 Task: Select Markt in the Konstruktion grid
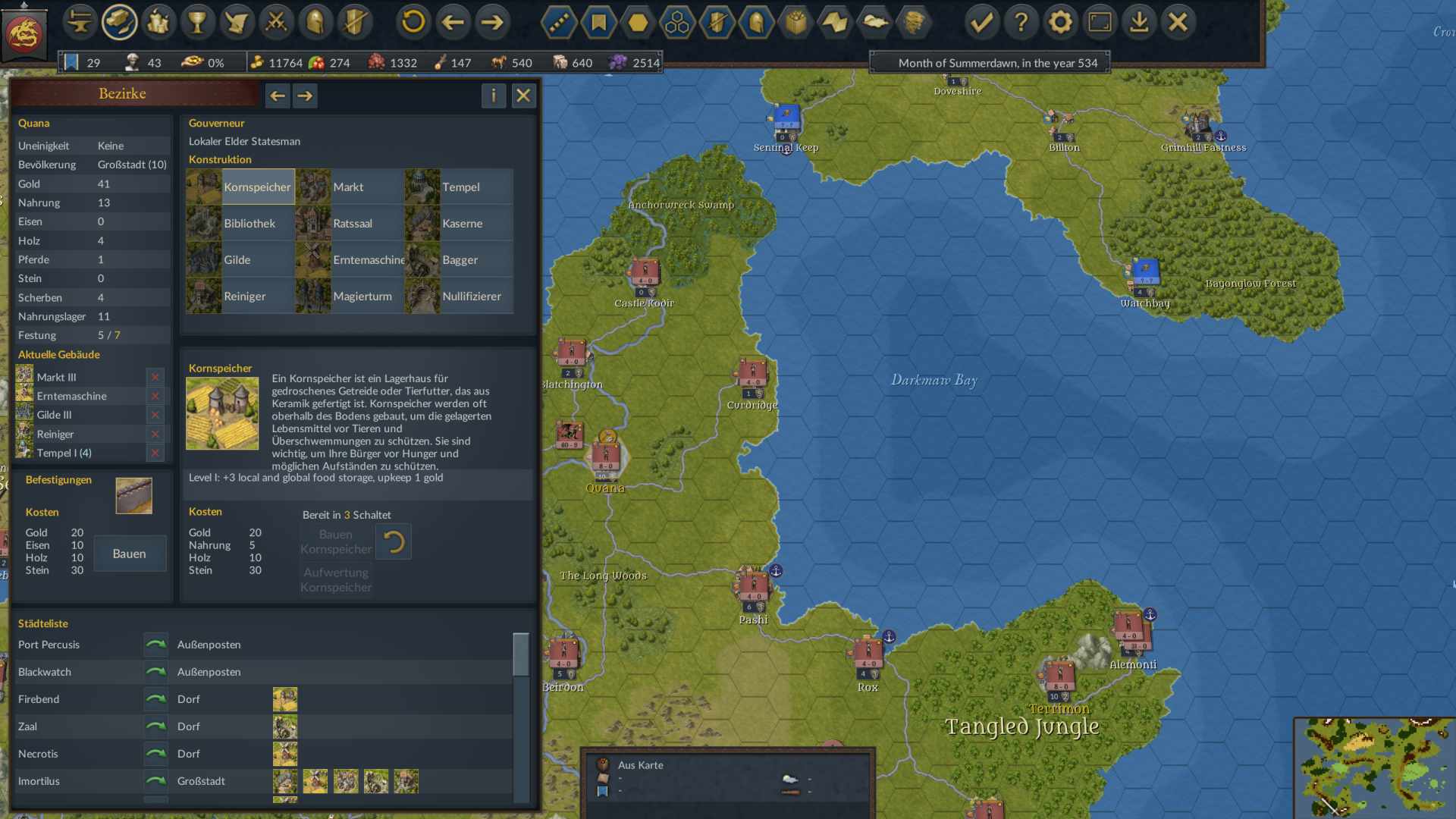click(350, 187)
